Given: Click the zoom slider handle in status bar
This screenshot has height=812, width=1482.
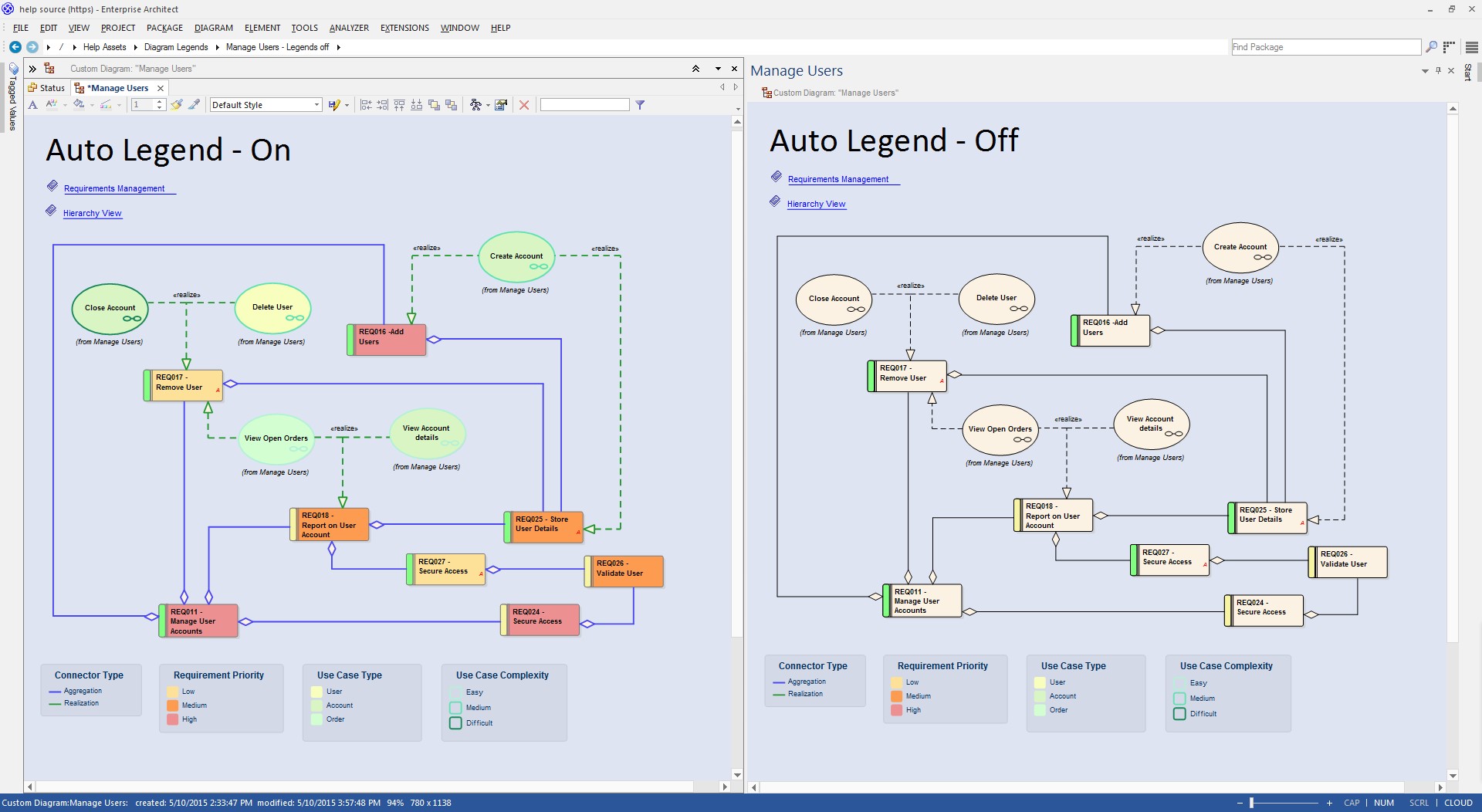Looking at the screenshot, I should (1251, 803).
